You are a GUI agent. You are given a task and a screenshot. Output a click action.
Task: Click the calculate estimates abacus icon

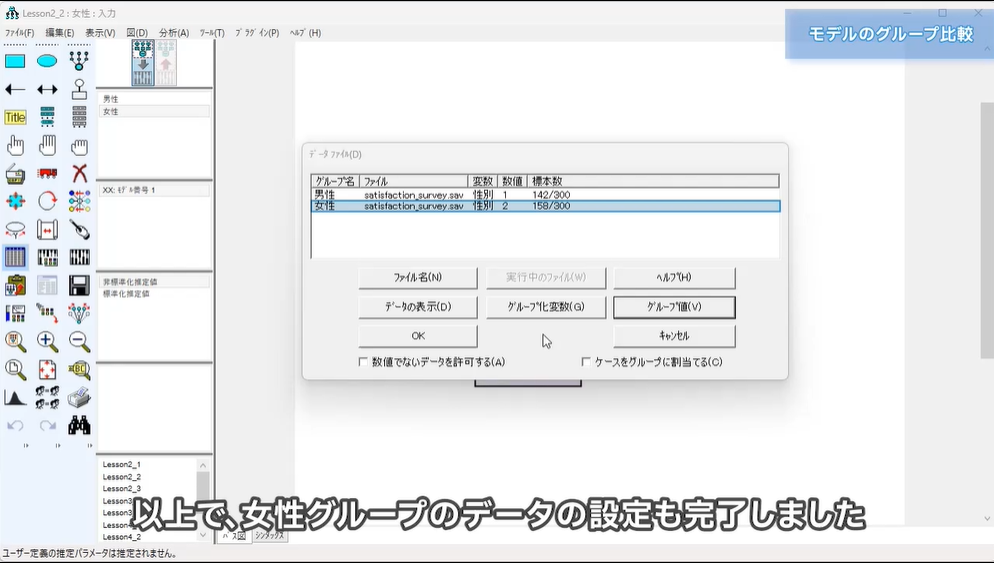[79, 257]
